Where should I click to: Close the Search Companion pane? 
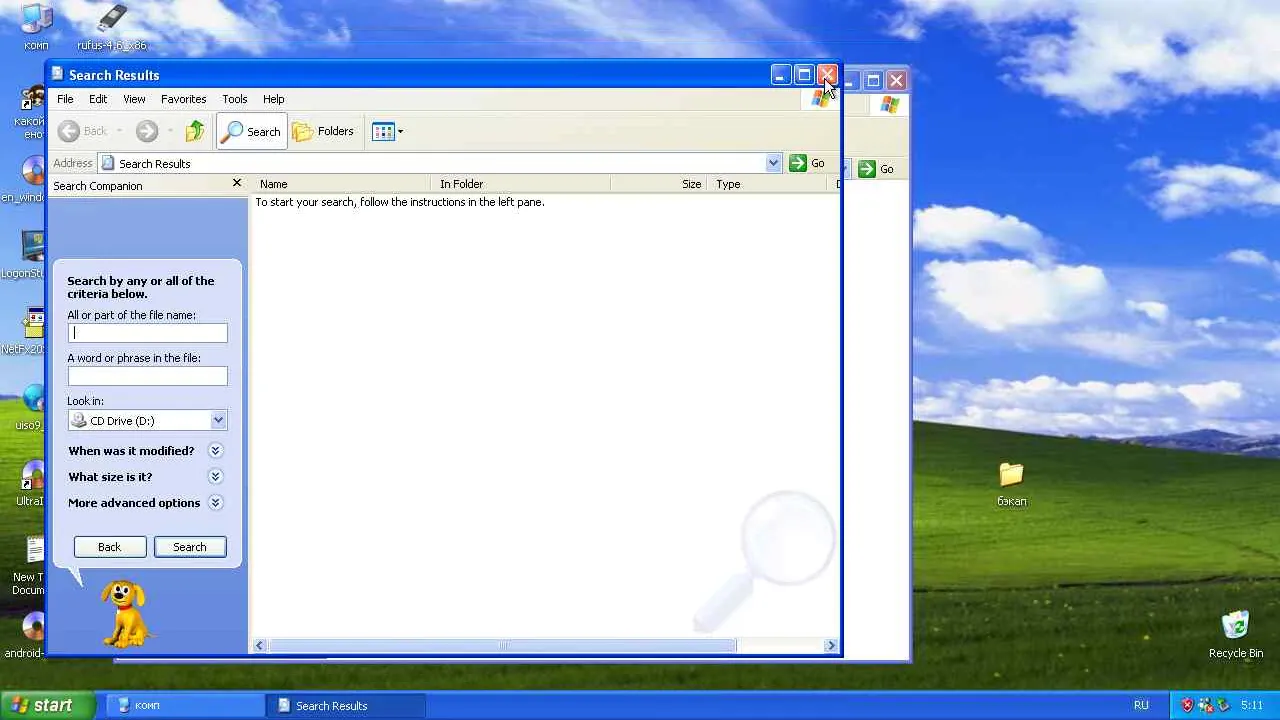pyautogui.click(x=237, y=183)
